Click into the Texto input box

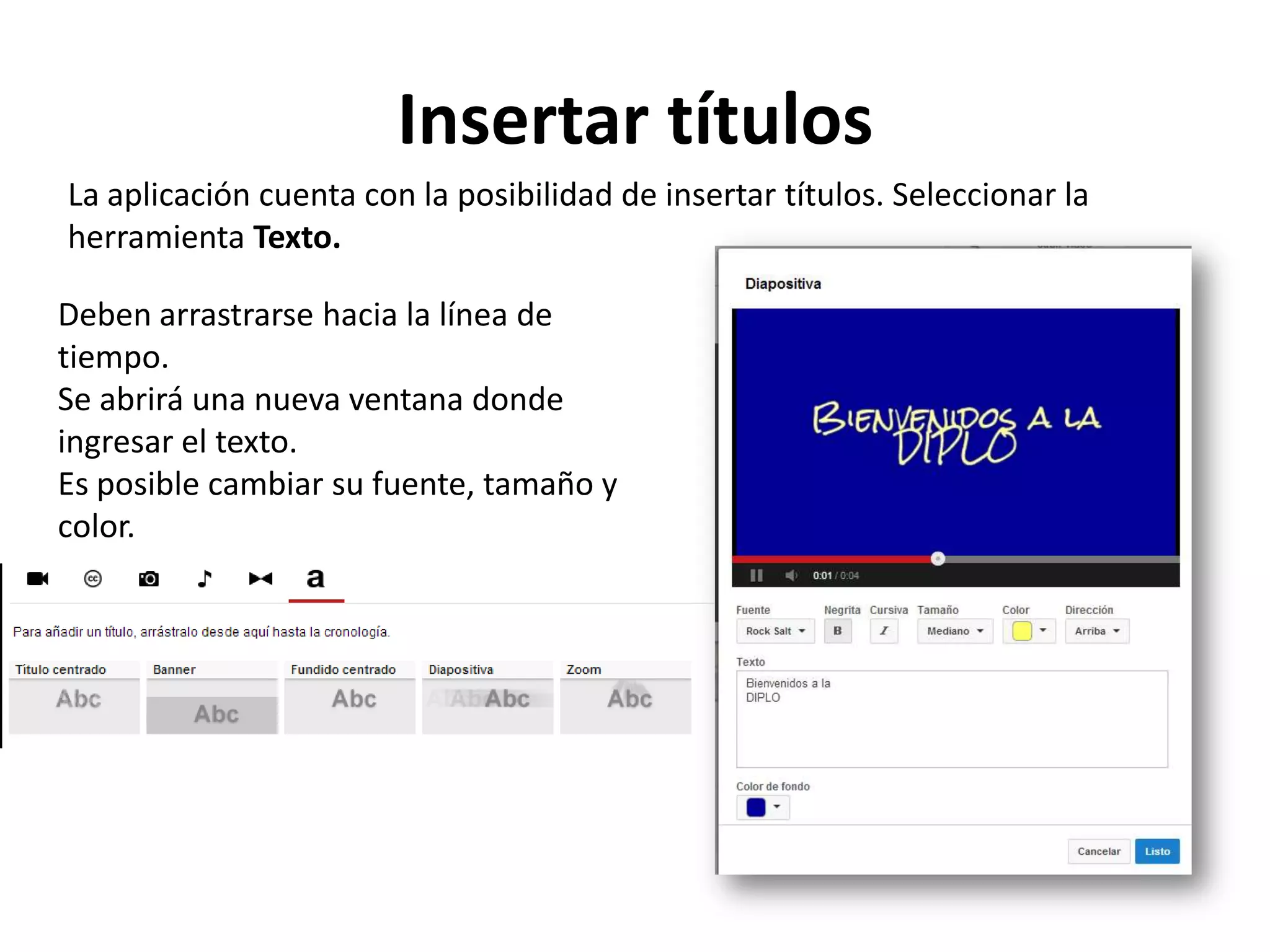[x=952, y=719]
